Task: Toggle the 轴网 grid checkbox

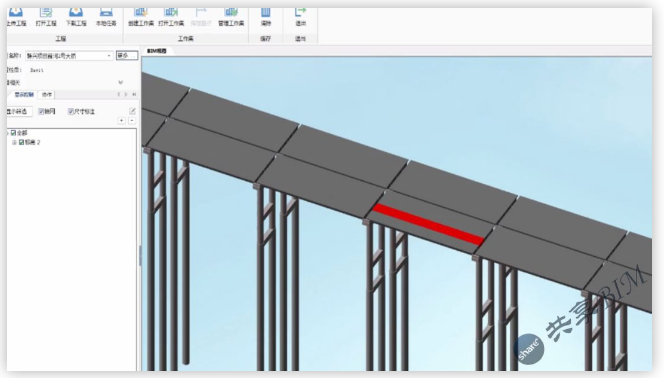Action: 41,111
